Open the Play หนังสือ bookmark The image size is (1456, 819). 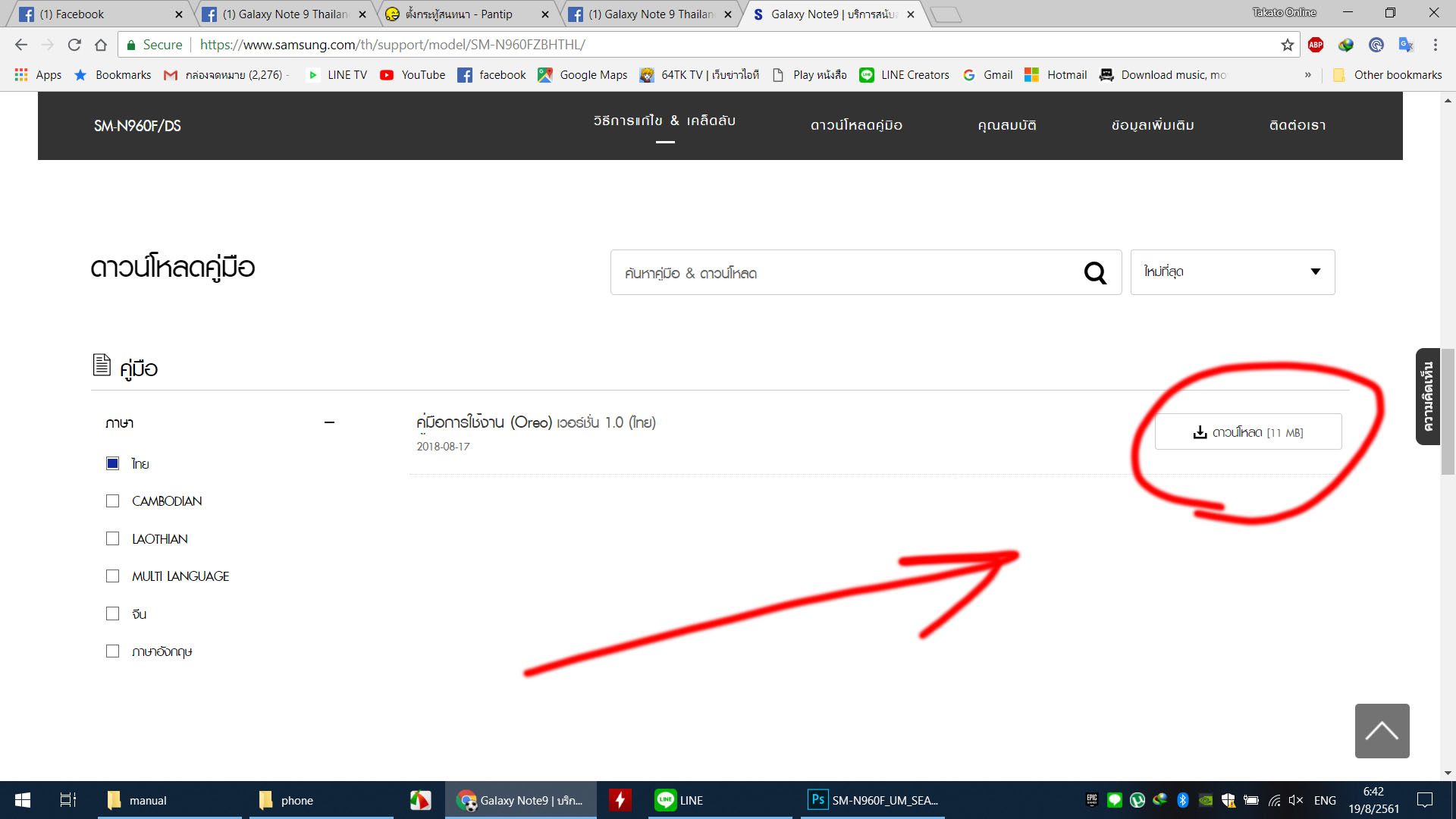(x=809, y=74)
